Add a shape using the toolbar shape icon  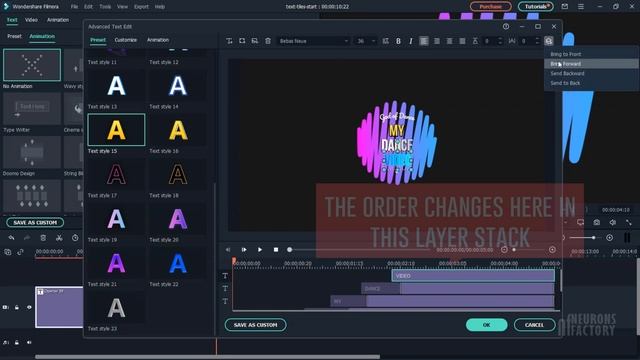(x=242, y=41)
